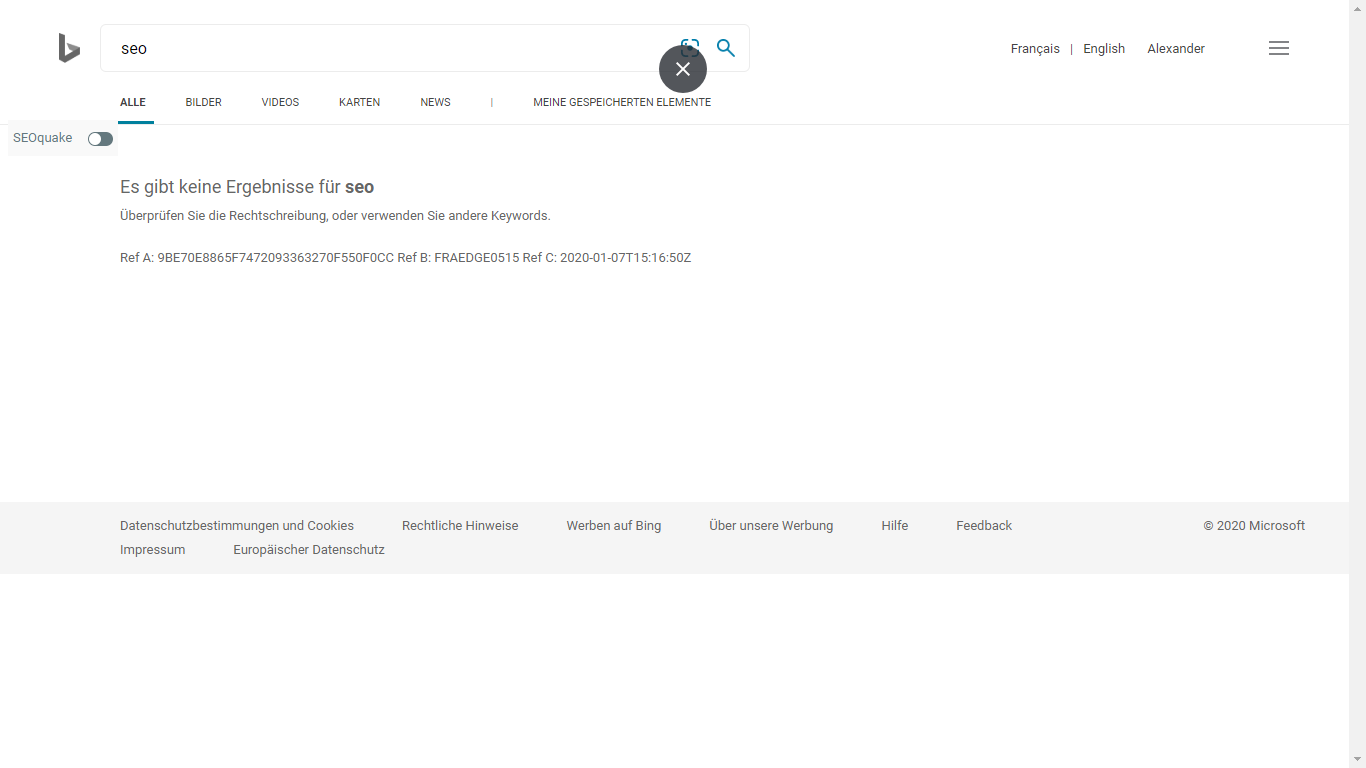Open the Werben auf Bing link
The image size is (1366, 768).
(614, 526)
